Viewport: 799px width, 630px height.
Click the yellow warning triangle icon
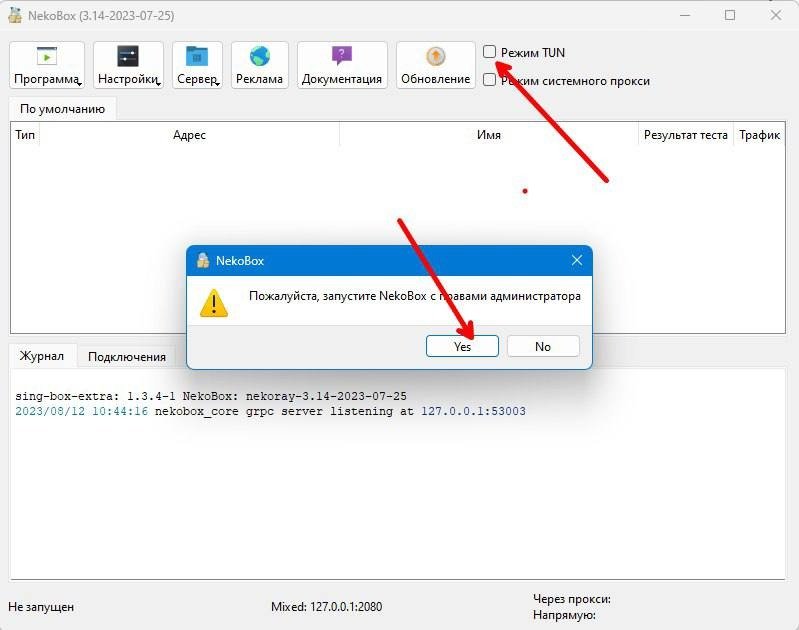214,303
